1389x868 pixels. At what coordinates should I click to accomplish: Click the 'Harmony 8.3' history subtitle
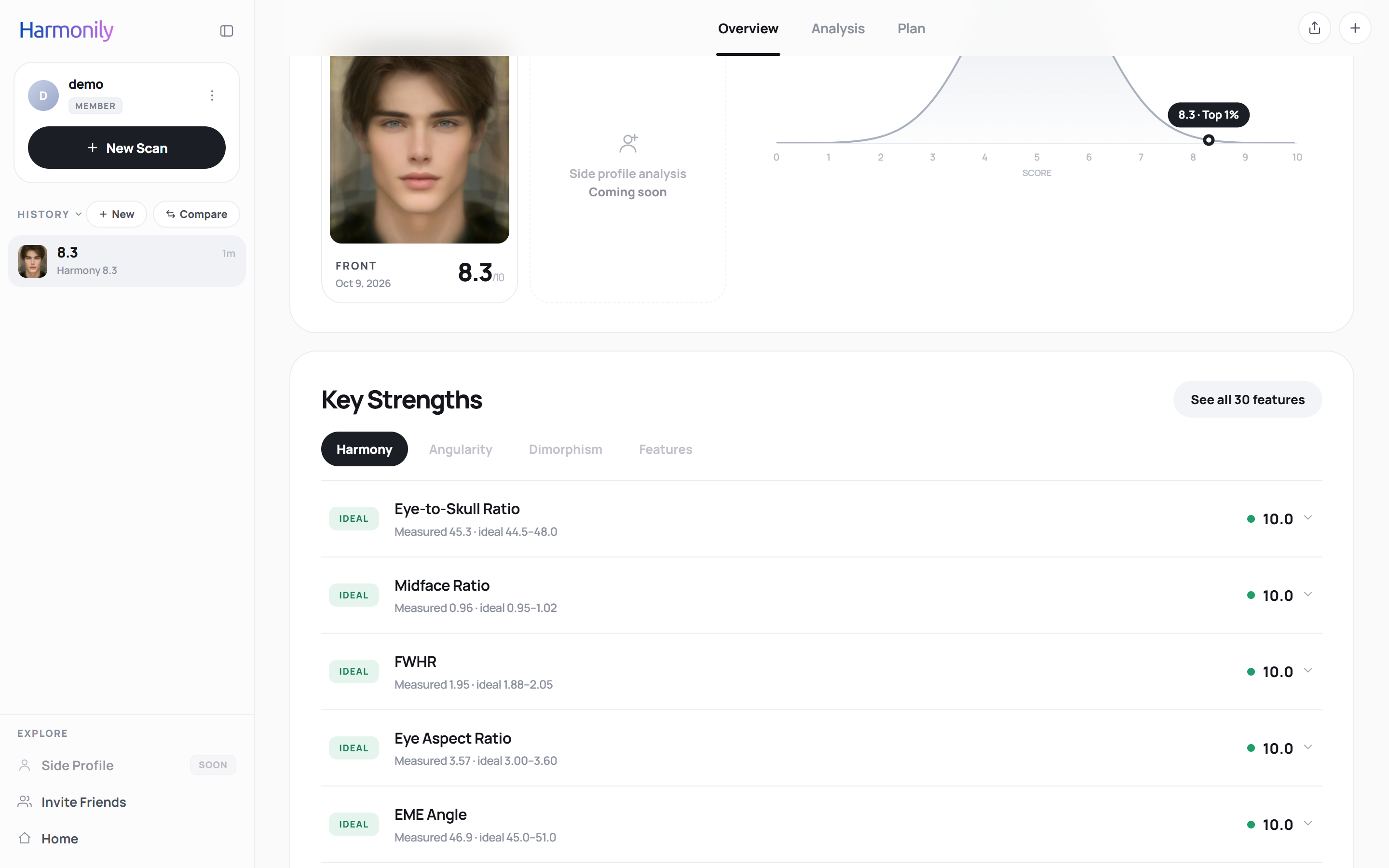point(87,271)
